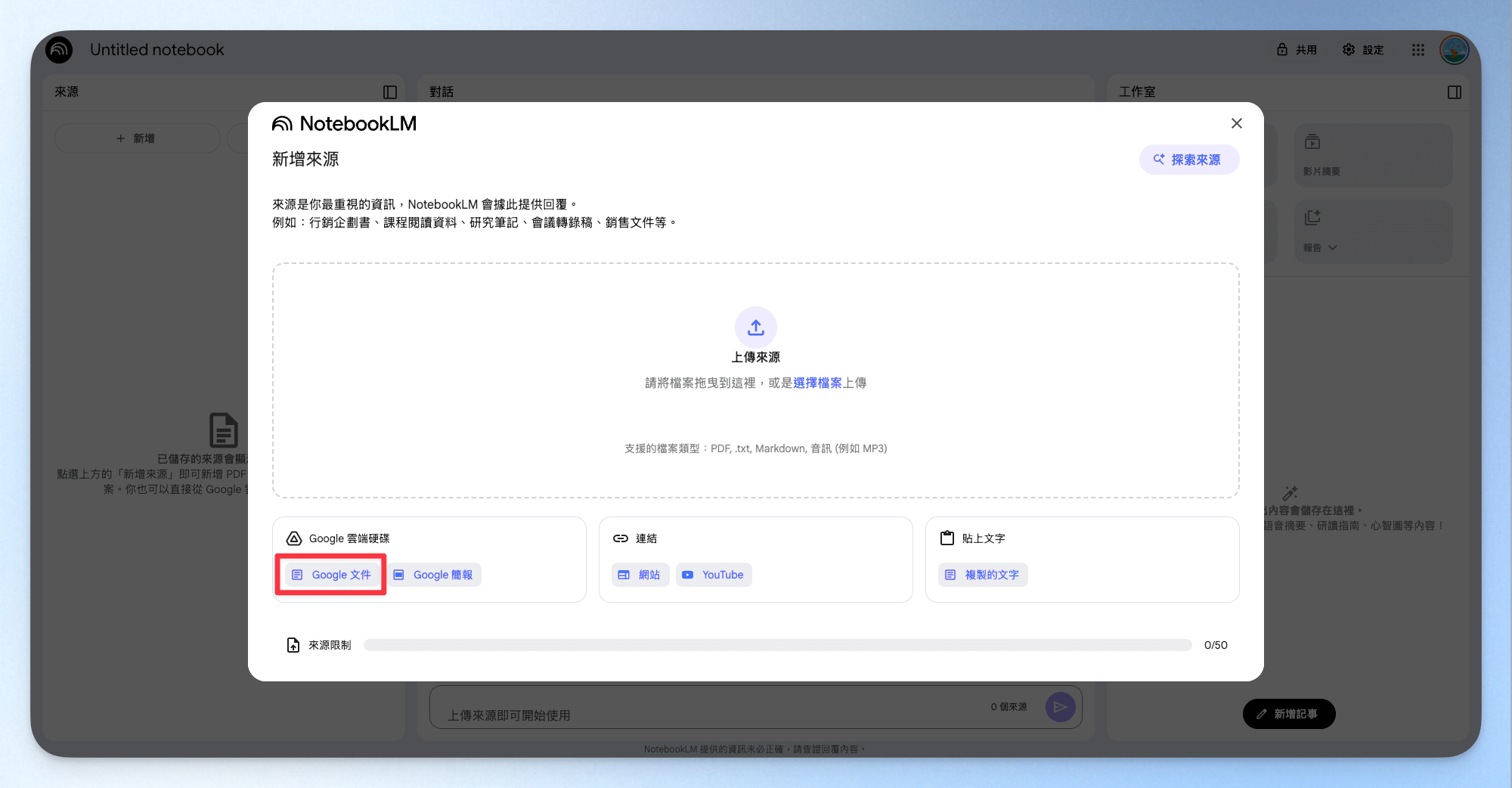The height and width of the screenshot is (788, 1512).
Task: Click the 選擇檔案 link
Action: click(x=817, y=383)
